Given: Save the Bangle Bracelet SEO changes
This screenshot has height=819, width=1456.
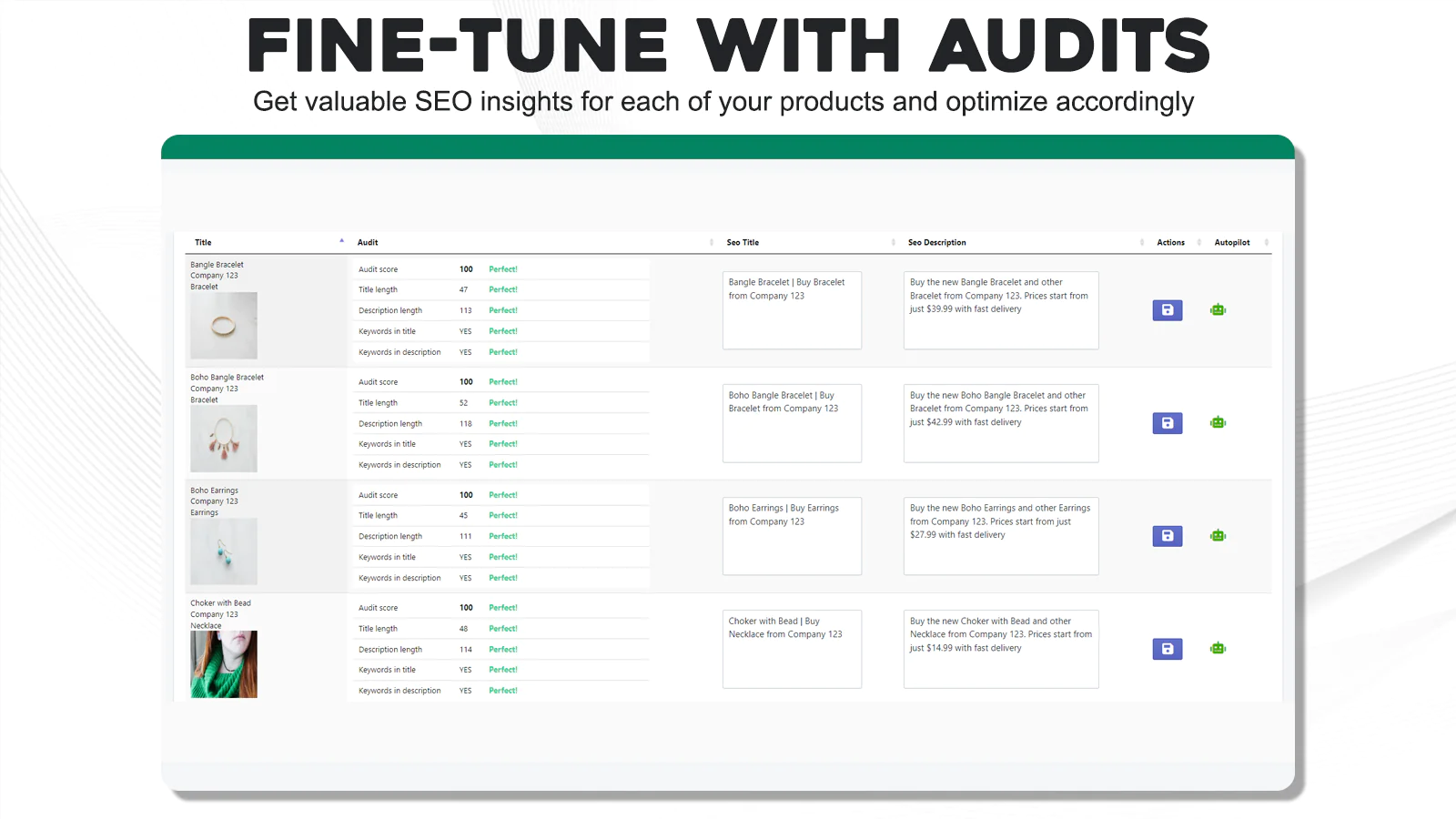Looking at the screenshot, I should point(1167,310).
